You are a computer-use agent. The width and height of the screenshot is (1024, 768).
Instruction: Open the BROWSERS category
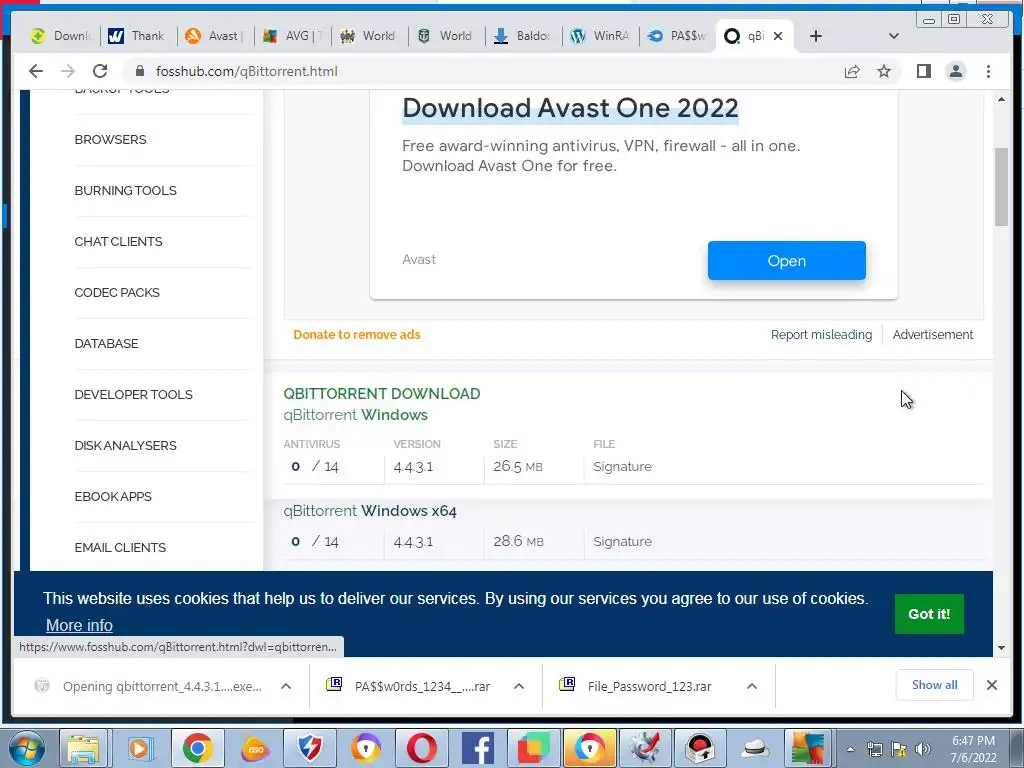tap(110, 140)
